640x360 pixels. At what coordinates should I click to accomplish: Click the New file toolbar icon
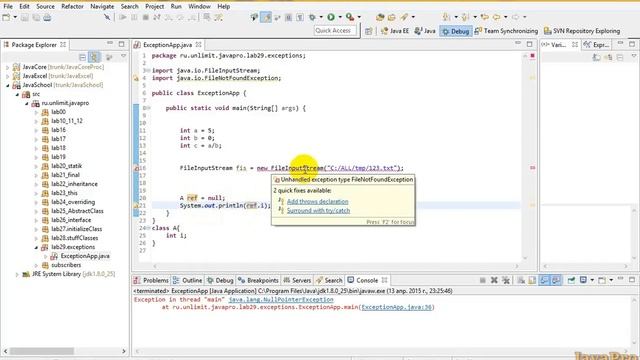(x=7, y=17)
